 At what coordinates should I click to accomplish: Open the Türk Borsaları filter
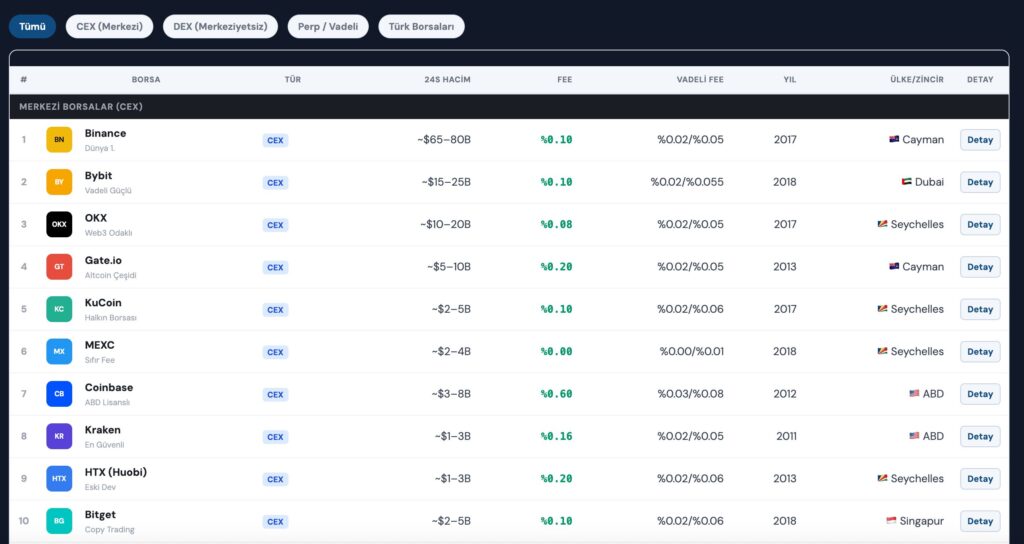421,27
